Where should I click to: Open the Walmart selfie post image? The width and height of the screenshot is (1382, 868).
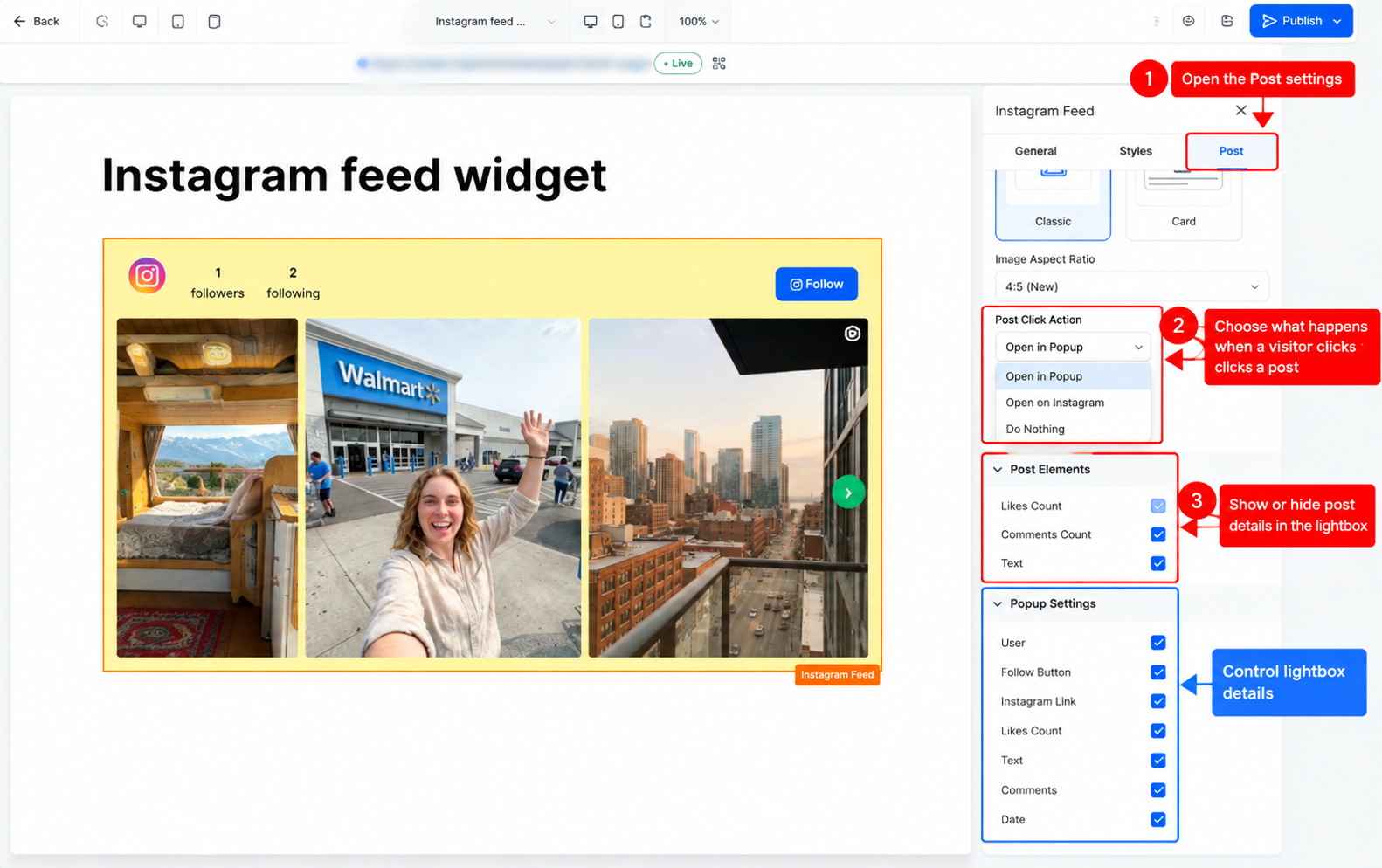[x=443, y=487]
